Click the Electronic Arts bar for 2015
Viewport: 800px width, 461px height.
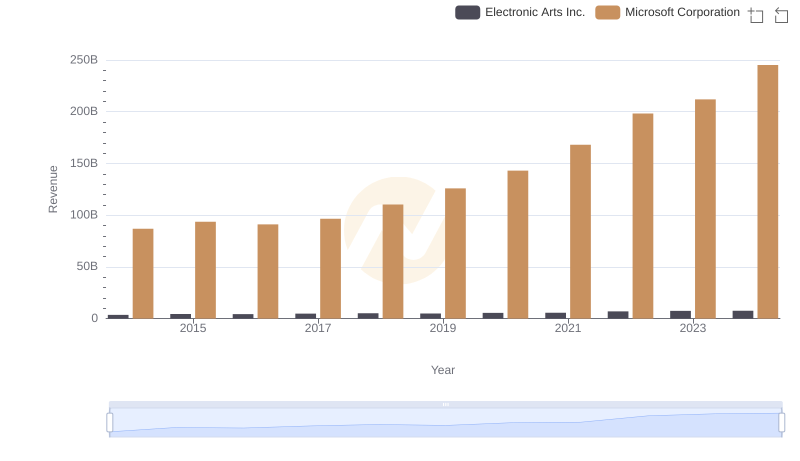click(181, 316)
